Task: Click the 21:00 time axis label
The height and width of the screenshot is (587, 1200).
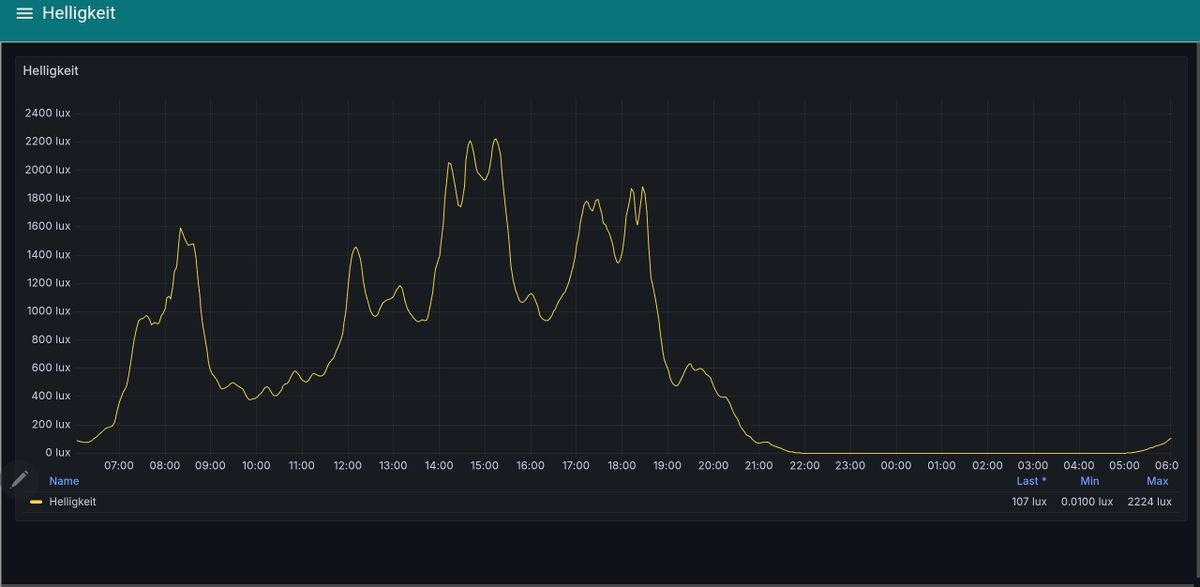Action: click(759, 466)
